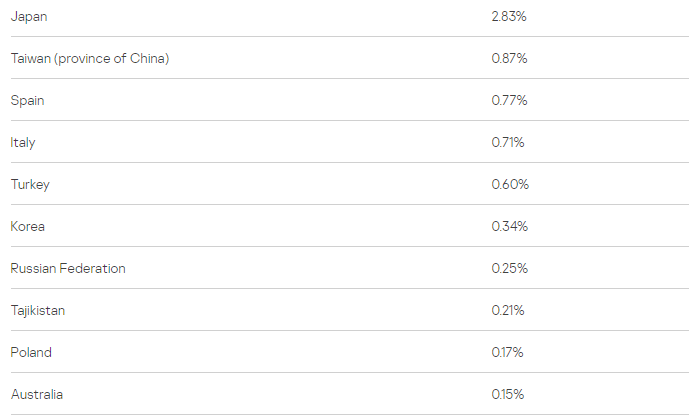Click the 0.21% value for Tajikistan
The image size is (689, 418).
(x=508, y=310)
